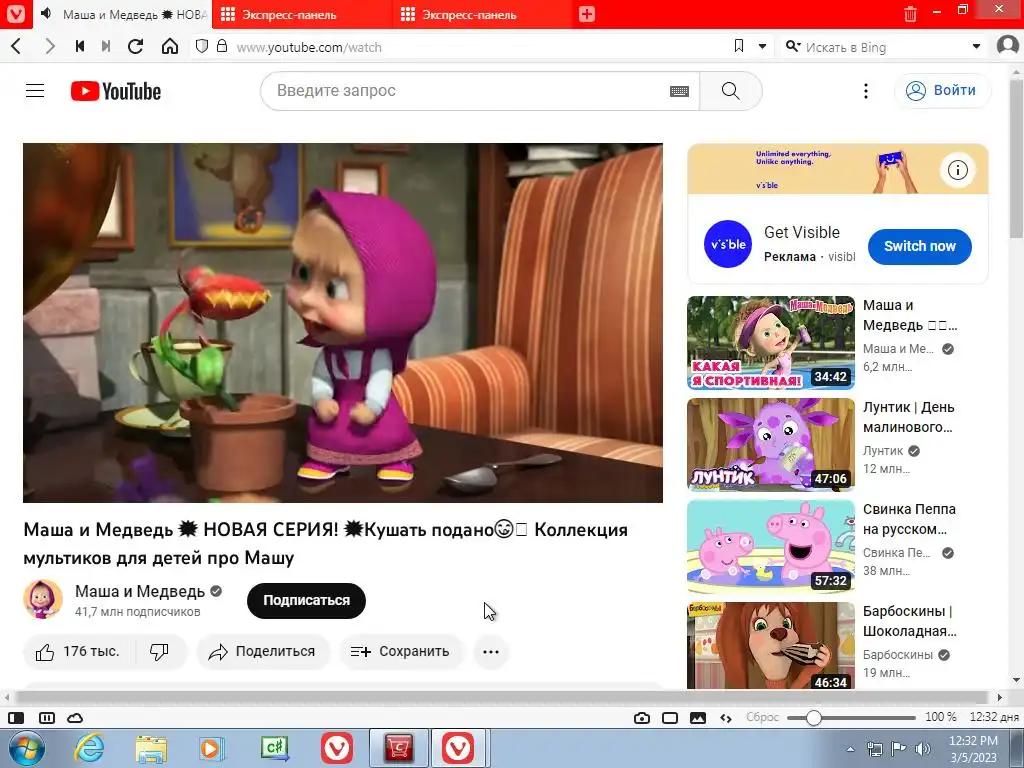Click the horizontal page scrollbar

pyautogui.click(x=503, y=697)
